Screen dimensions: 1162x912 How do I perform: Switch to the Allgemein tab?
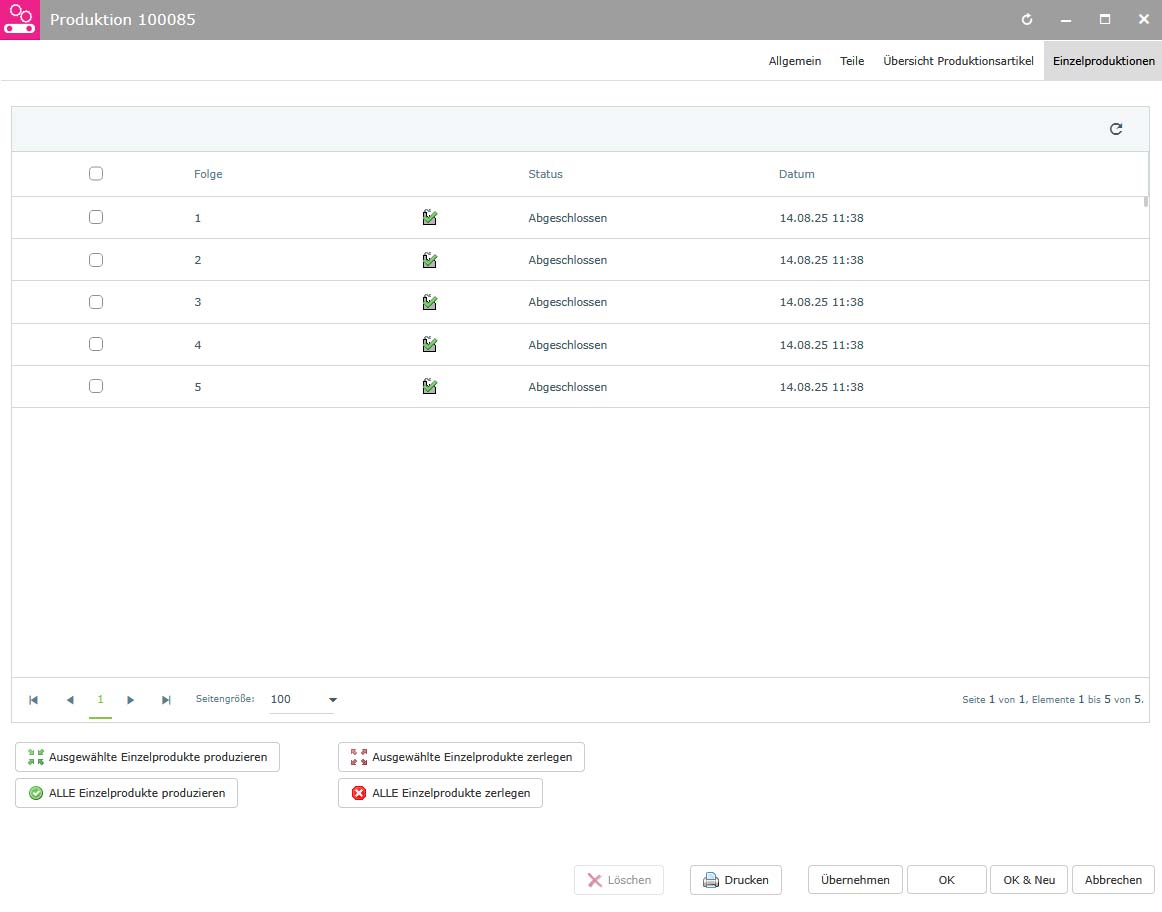click(794, 61)
